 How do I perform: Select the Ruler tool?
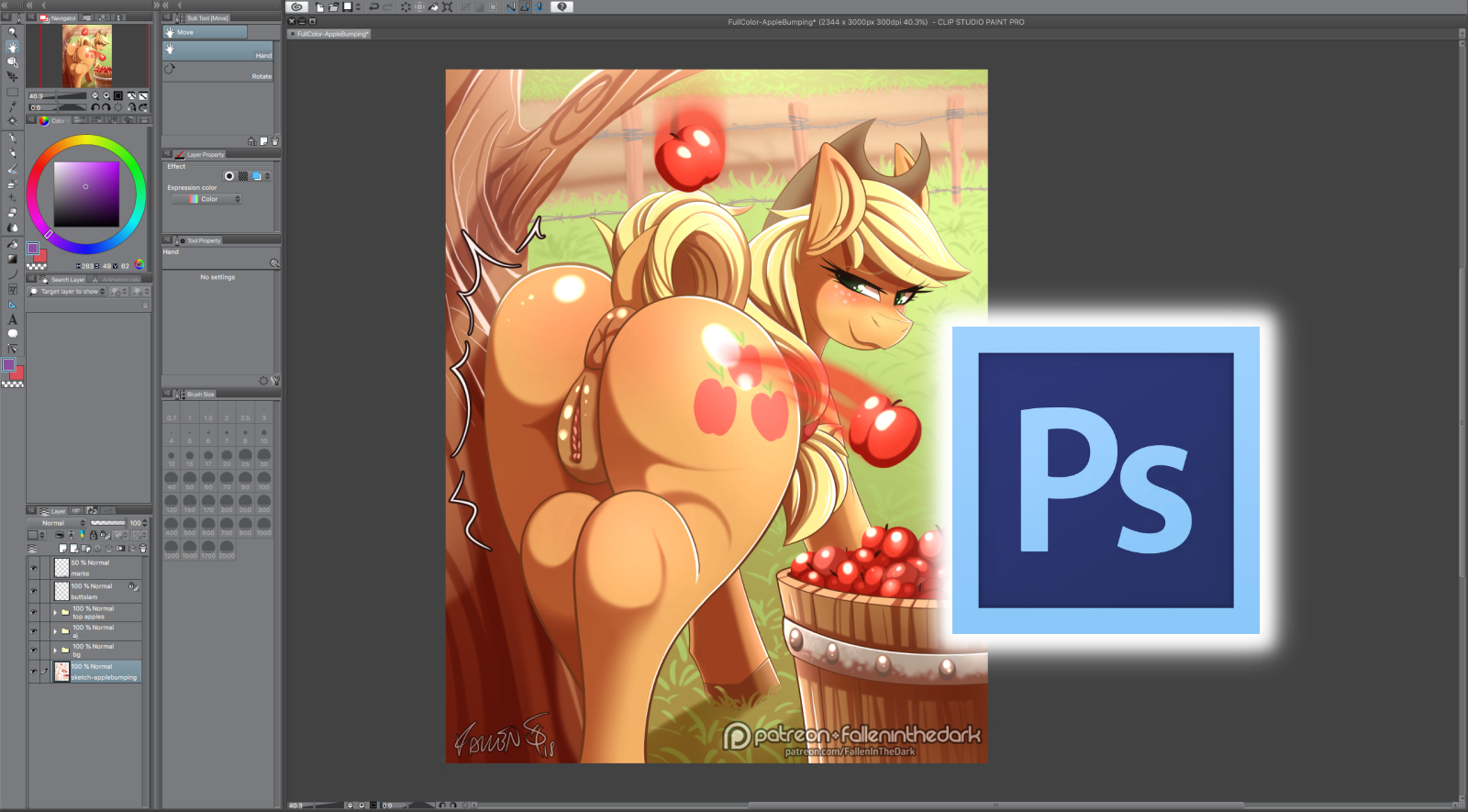[x=13, y=304]
